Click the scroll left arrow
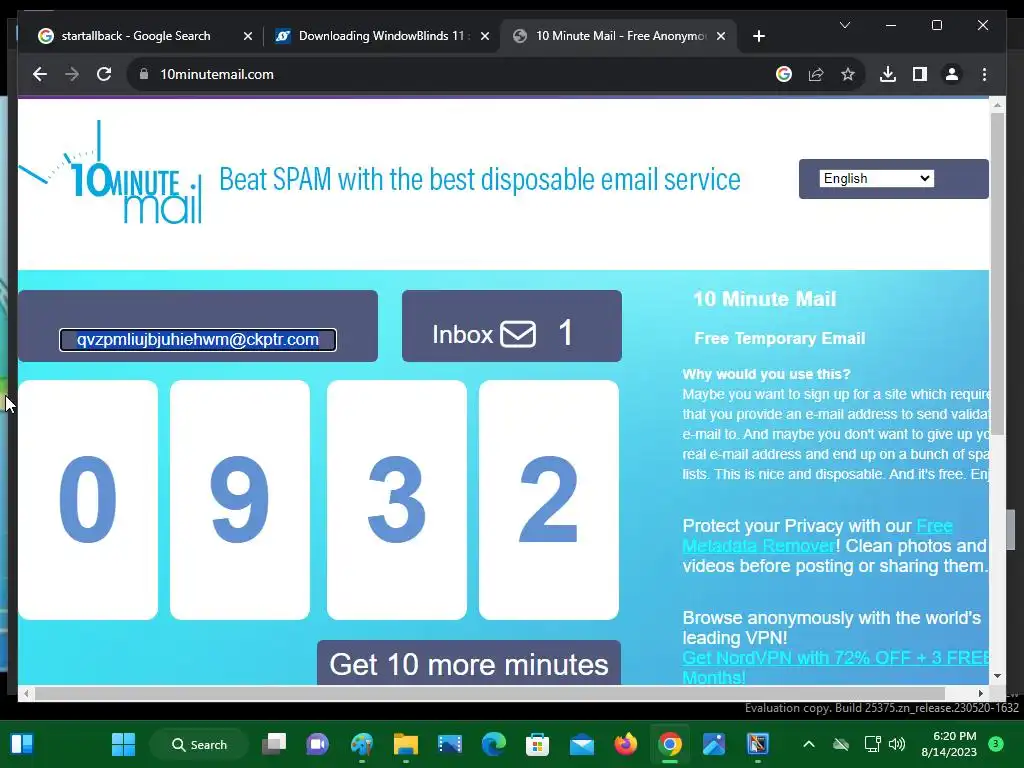The height and width of the screenshot is (768, 1024). [x=25, y=693]
